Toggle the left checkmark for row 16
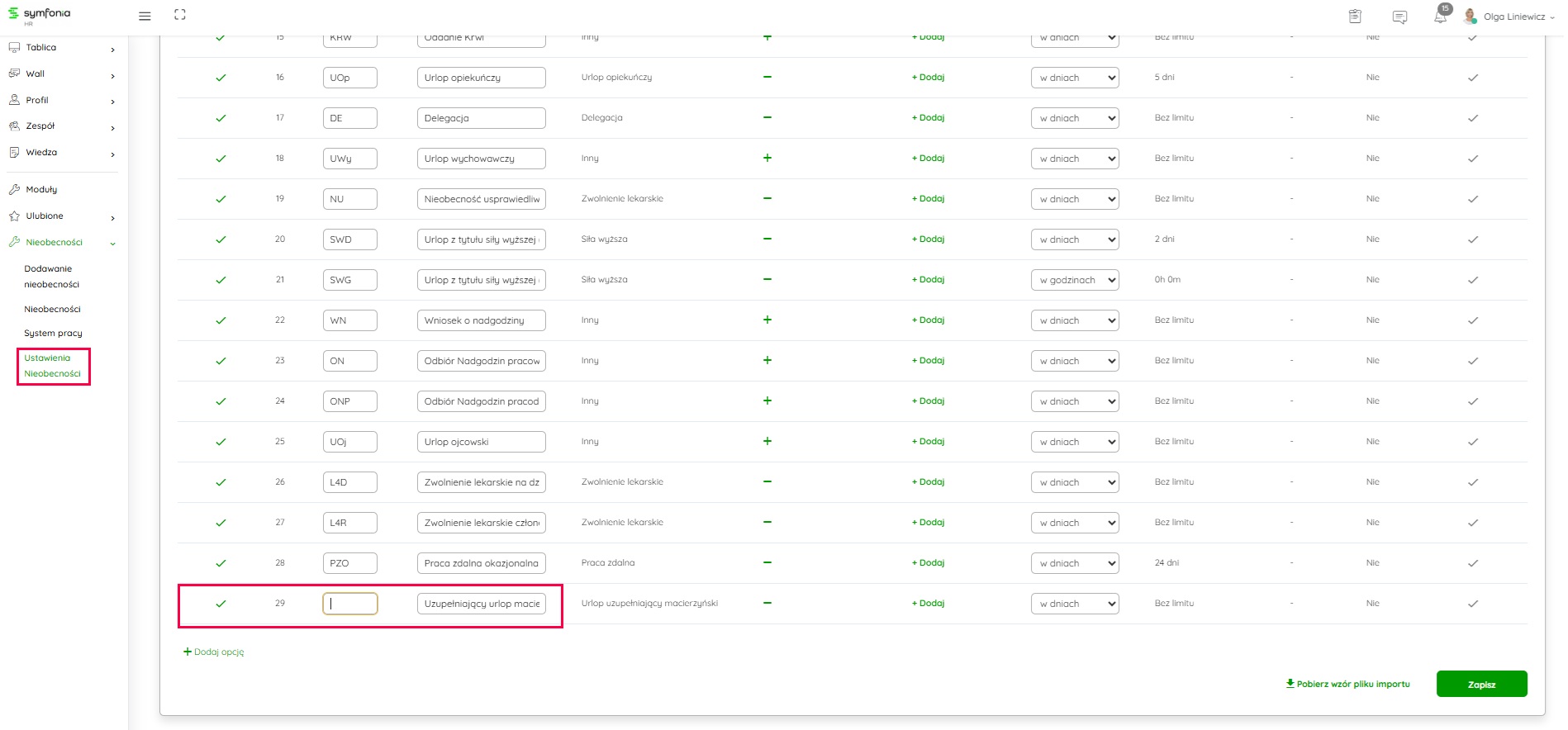 (x=221, y=78)
